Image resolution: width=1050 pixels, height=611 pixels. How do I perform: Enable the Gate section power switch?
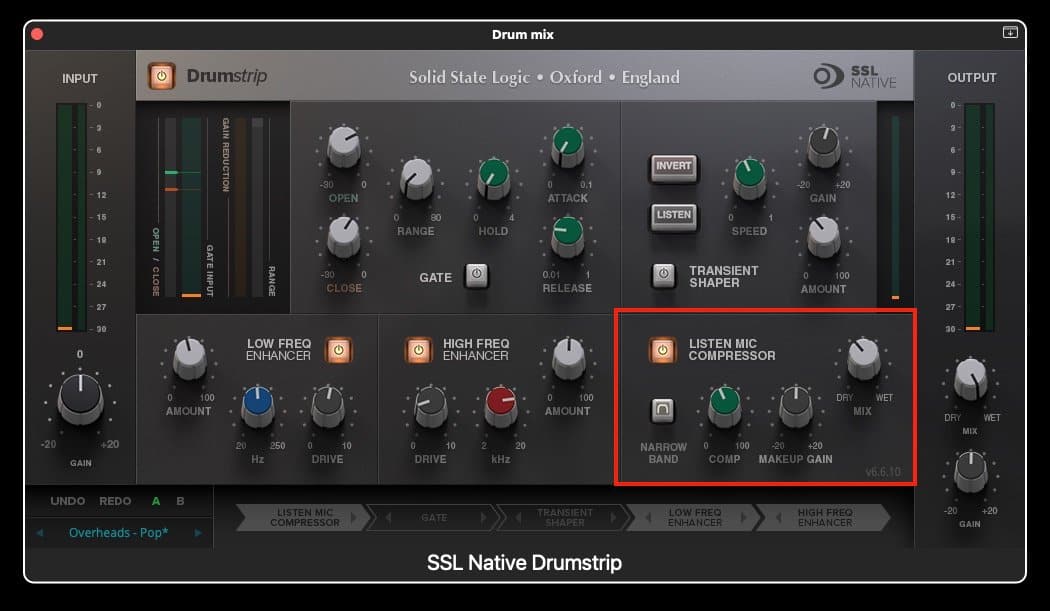point(477,275)
